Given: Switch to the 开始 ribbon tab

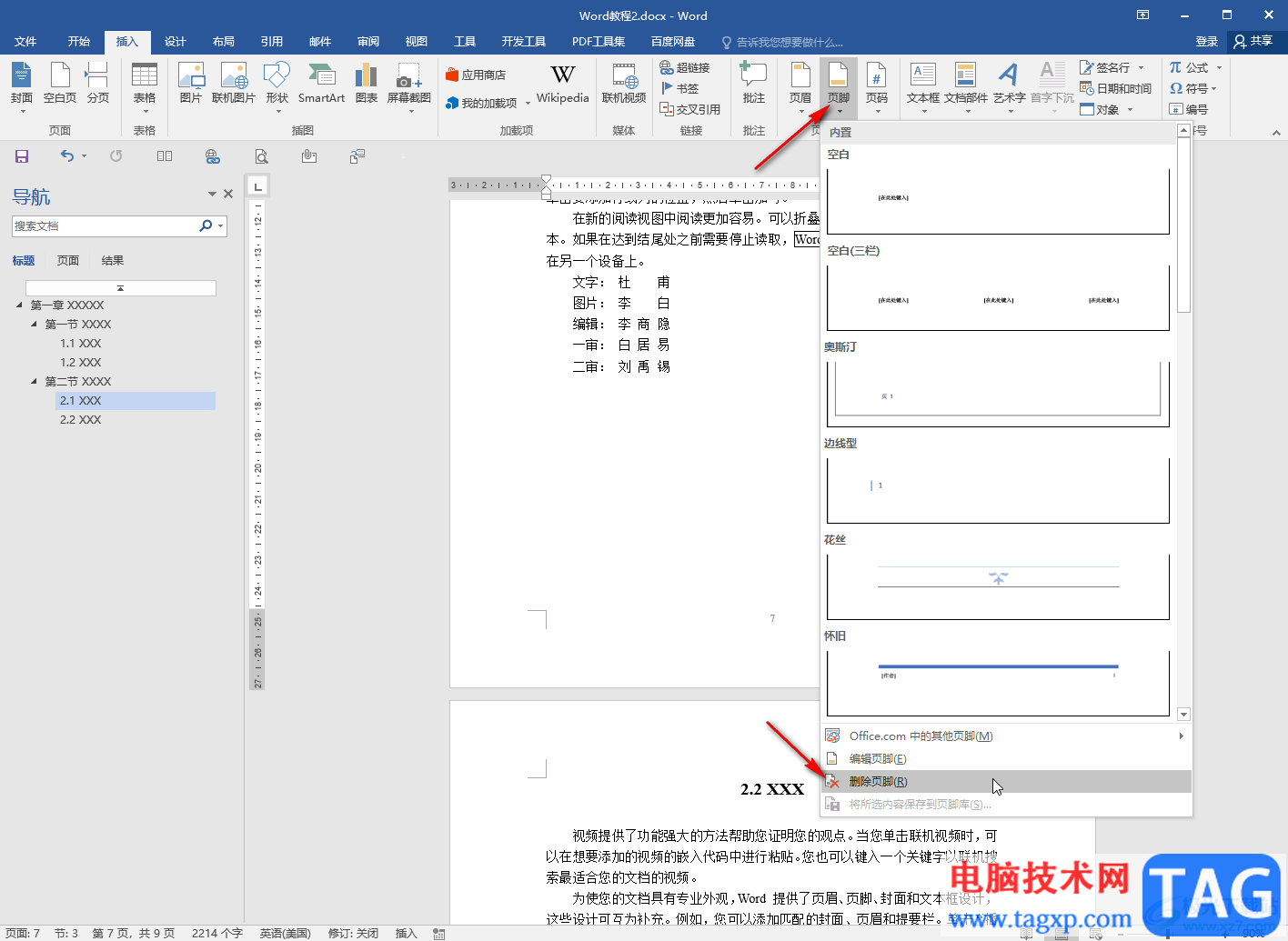Looking at the screenshot, I should point(79,42).
